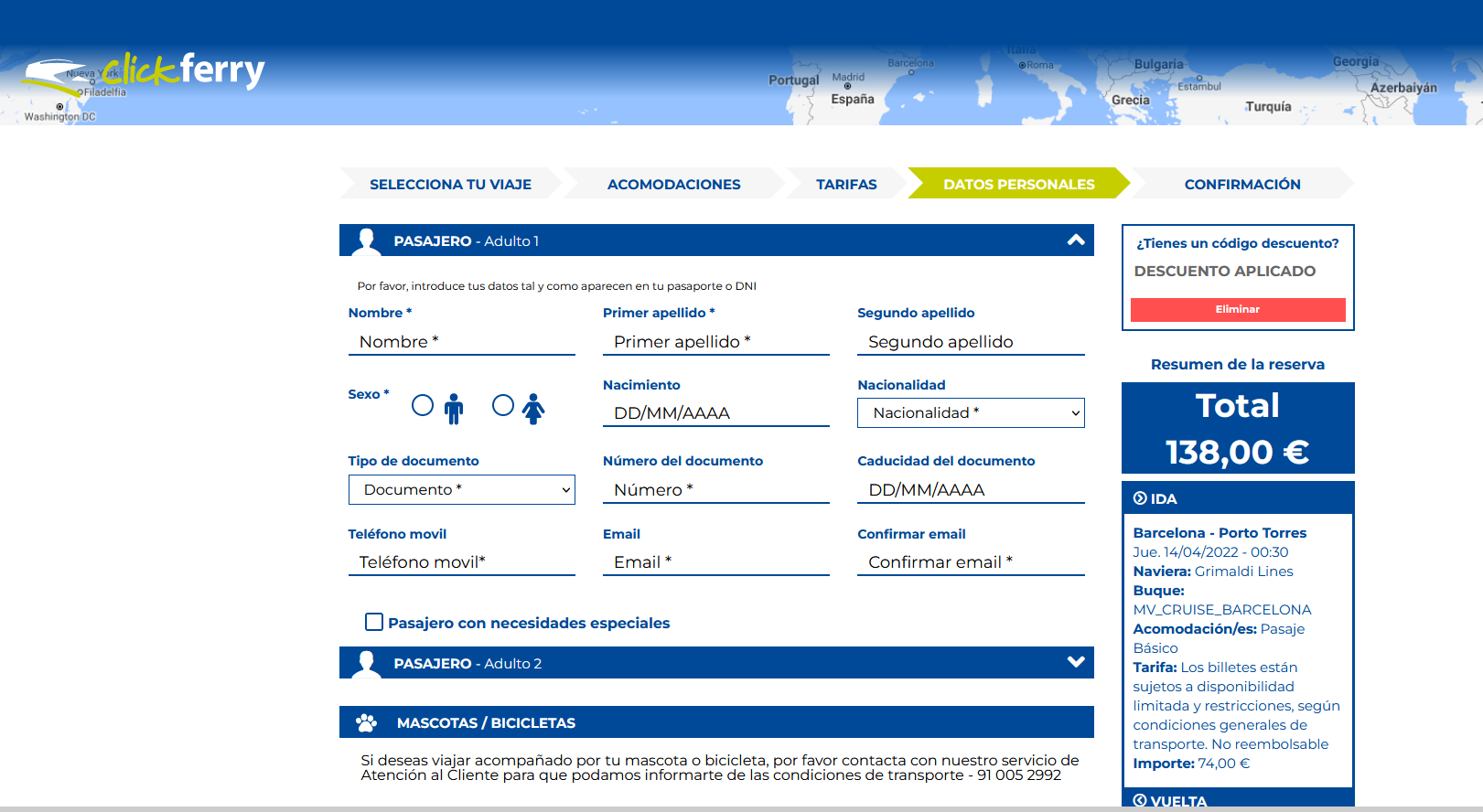The image size is (1483, 812).
Task: Click the female figure icon
Action: click(x=533, y=409)
